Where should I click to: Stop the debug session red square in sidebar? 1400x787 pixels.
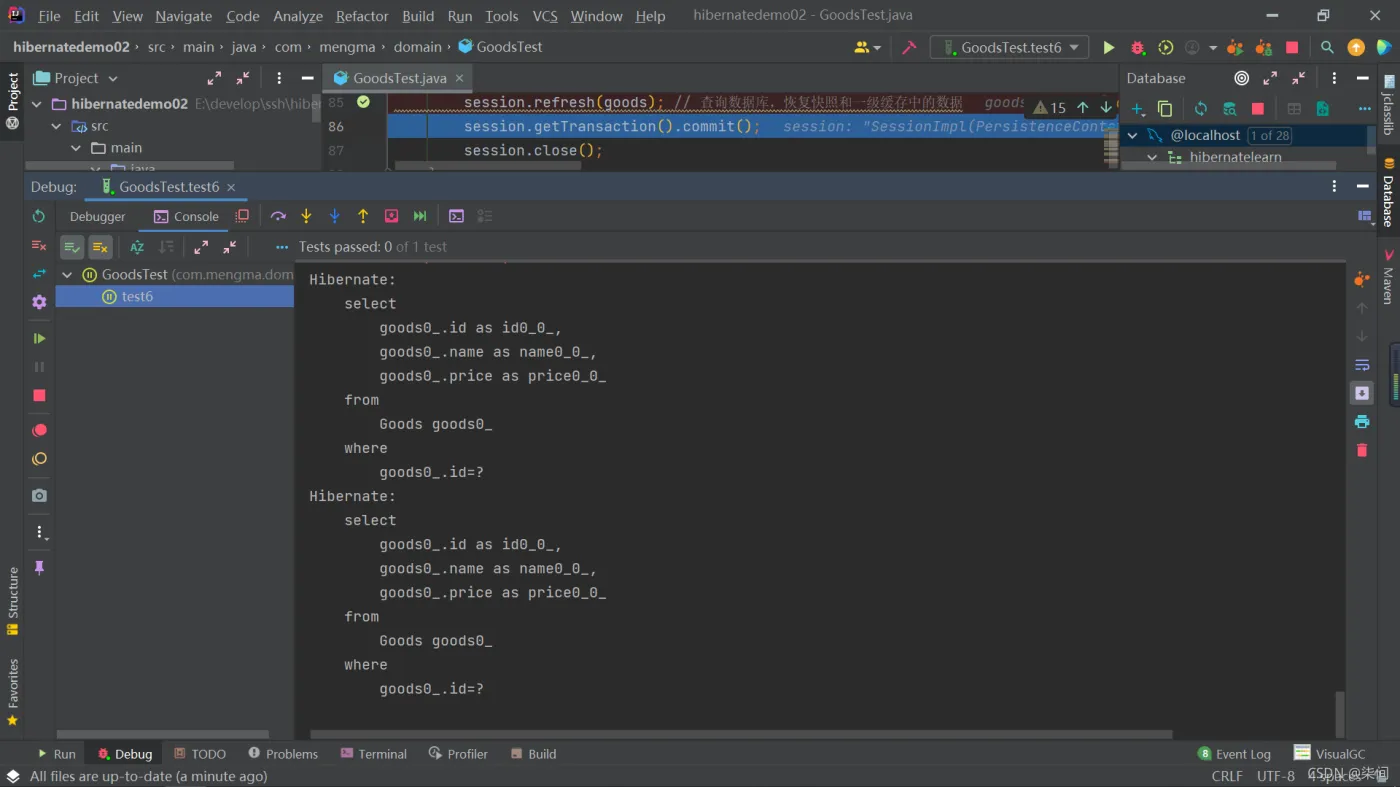click(39, 396)
